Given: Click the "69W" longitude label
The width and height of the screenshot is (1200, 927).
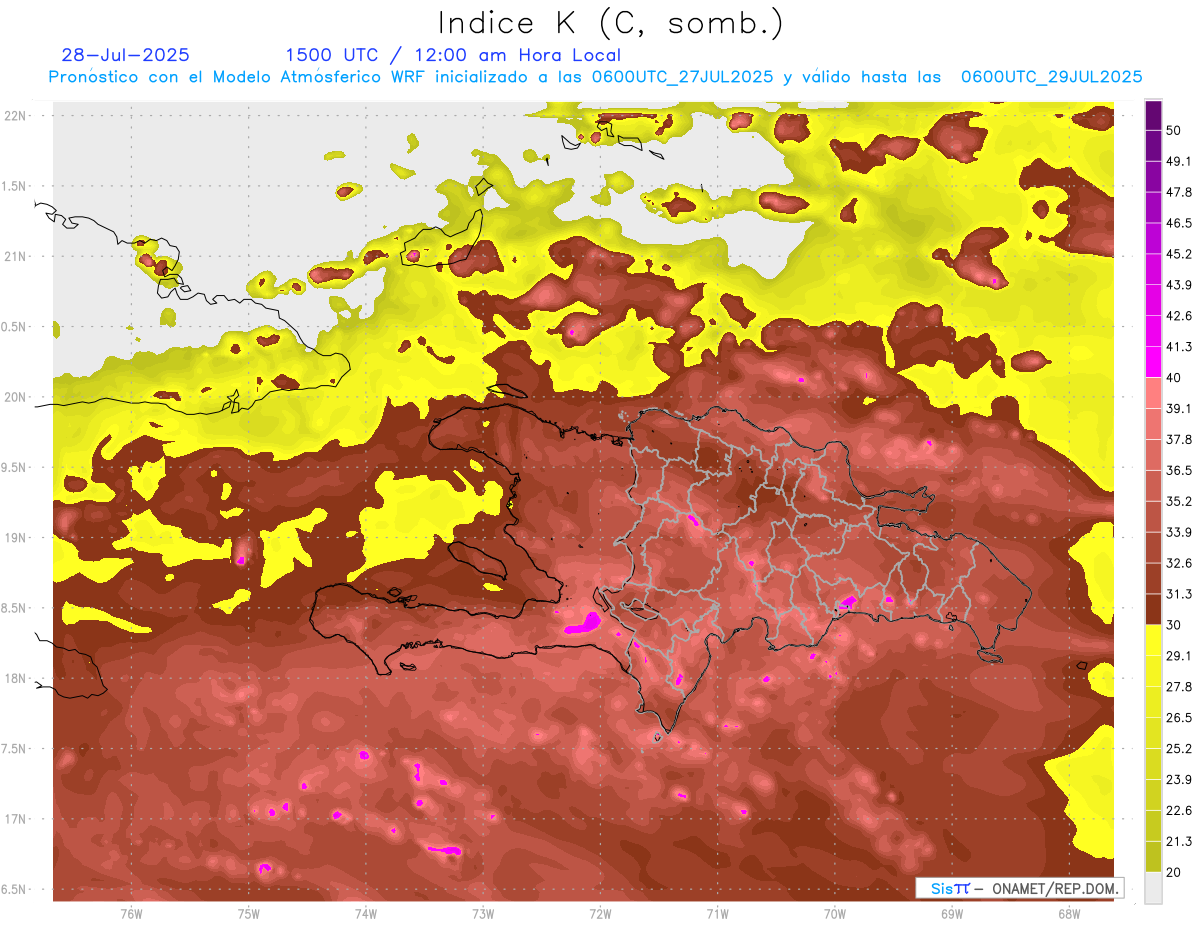Looking at the screenshot, I should click(x=952, y=914).
